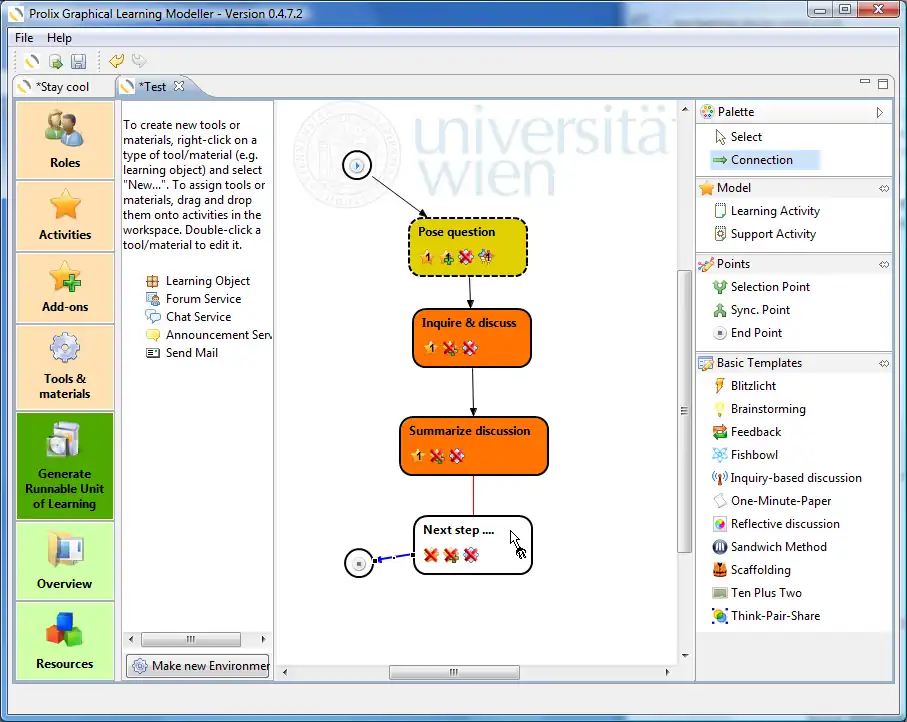Activate the Select tool in palette

tap(745, 137)
